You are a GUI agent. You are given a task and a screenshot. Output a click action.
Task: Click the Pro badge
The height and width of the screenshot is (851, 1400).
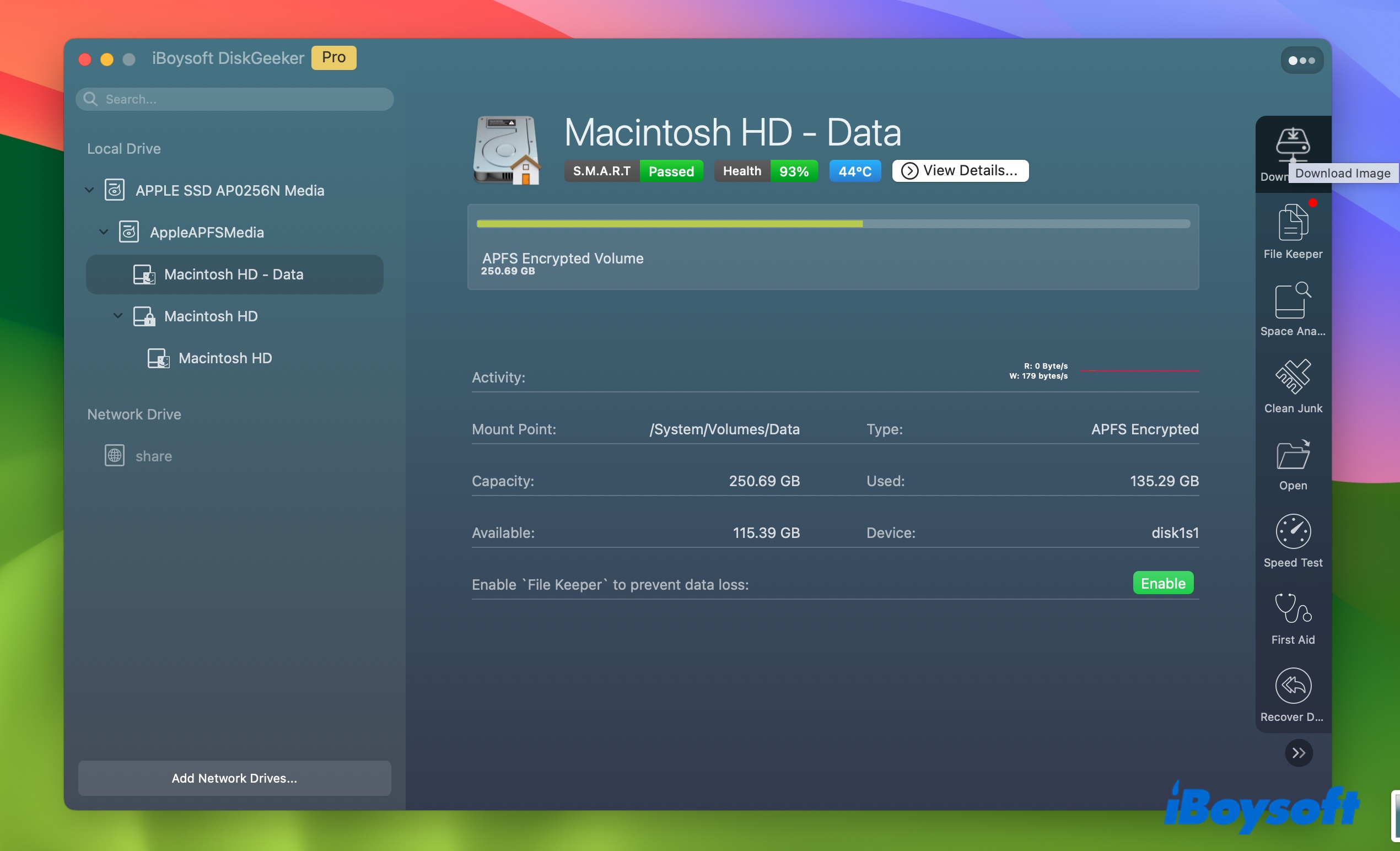pyautogui.click(x=333, y=57)
